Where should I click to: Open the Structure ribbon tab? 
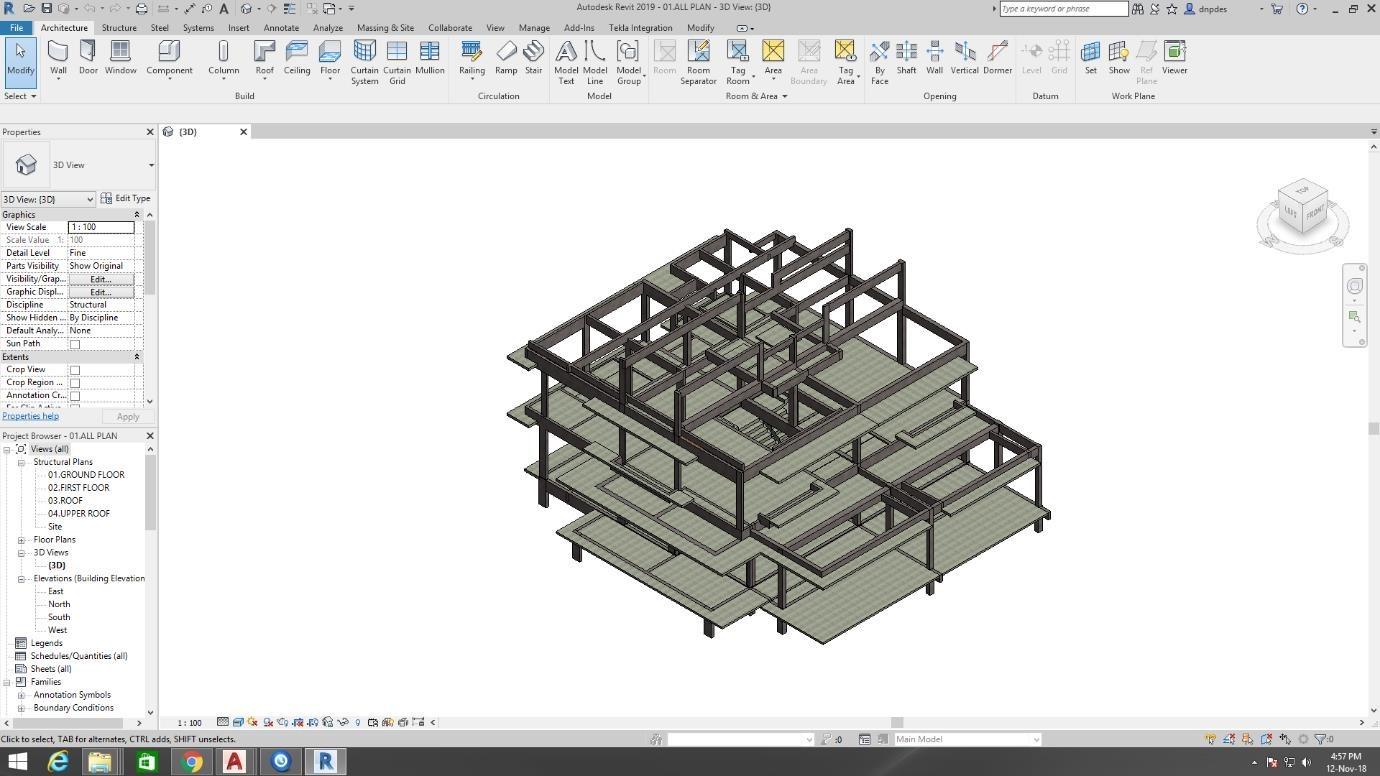pyautogui.click(x=119, y=28)
